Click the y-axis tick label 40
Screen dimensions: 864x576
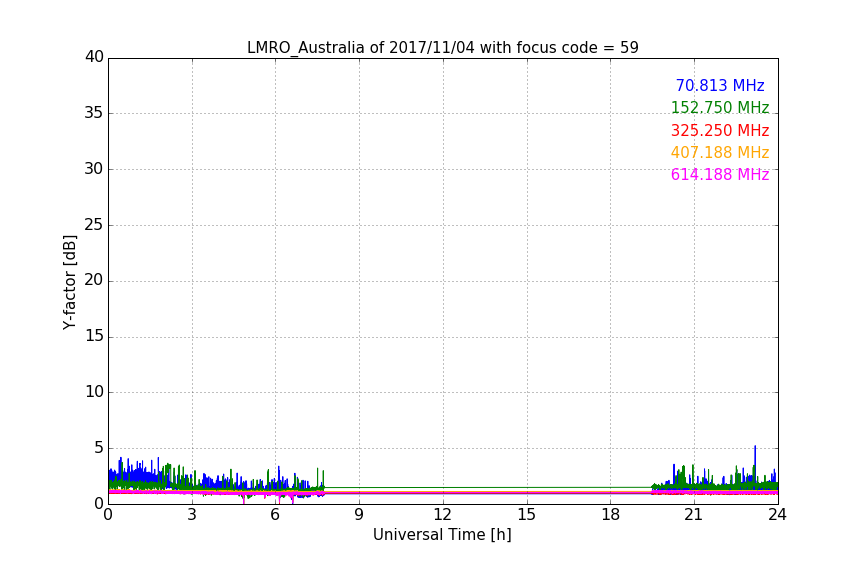coord(94,57)
